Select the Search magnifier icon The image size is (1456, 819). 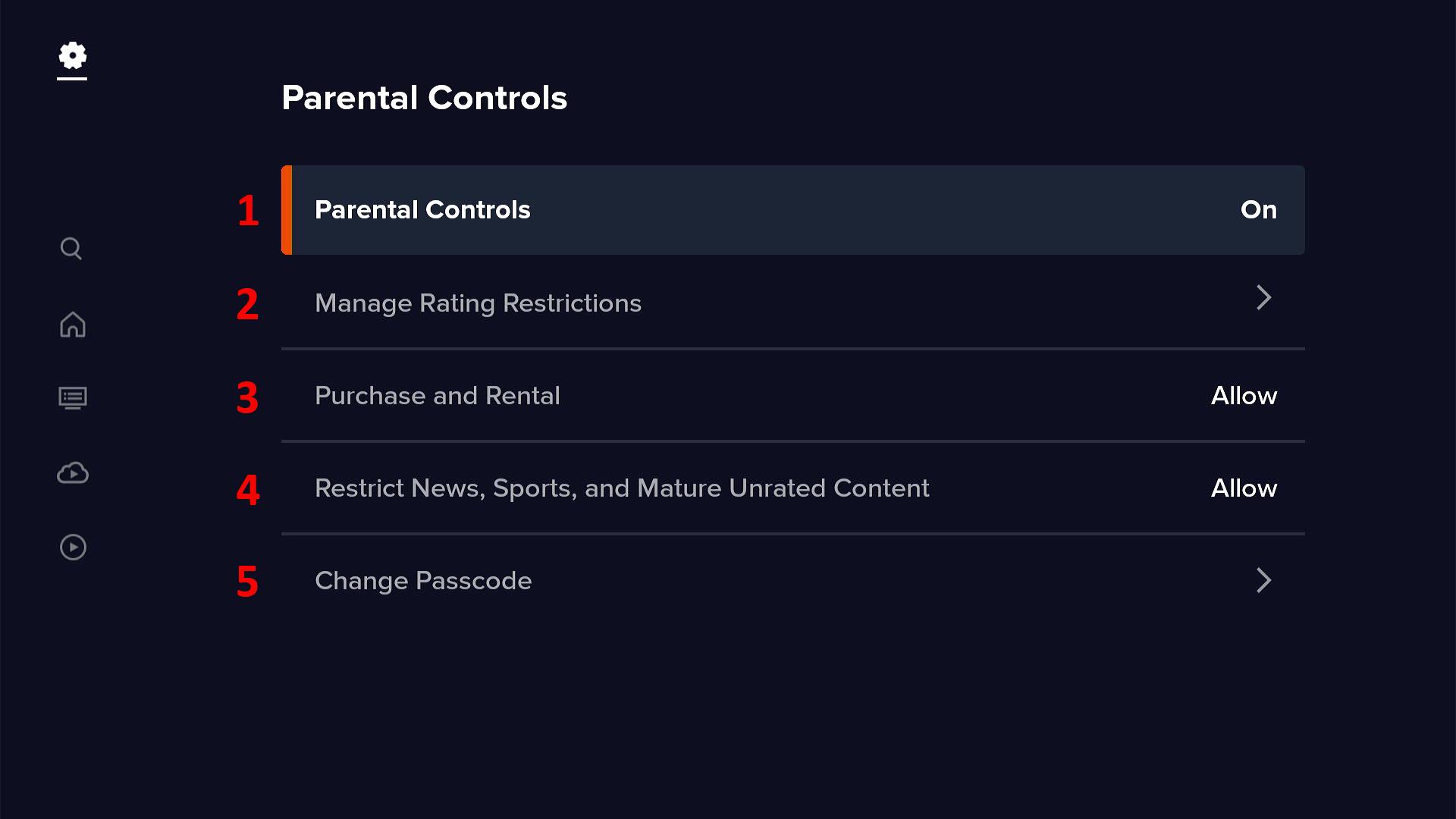pyautogui.click(x=71, y=248)
